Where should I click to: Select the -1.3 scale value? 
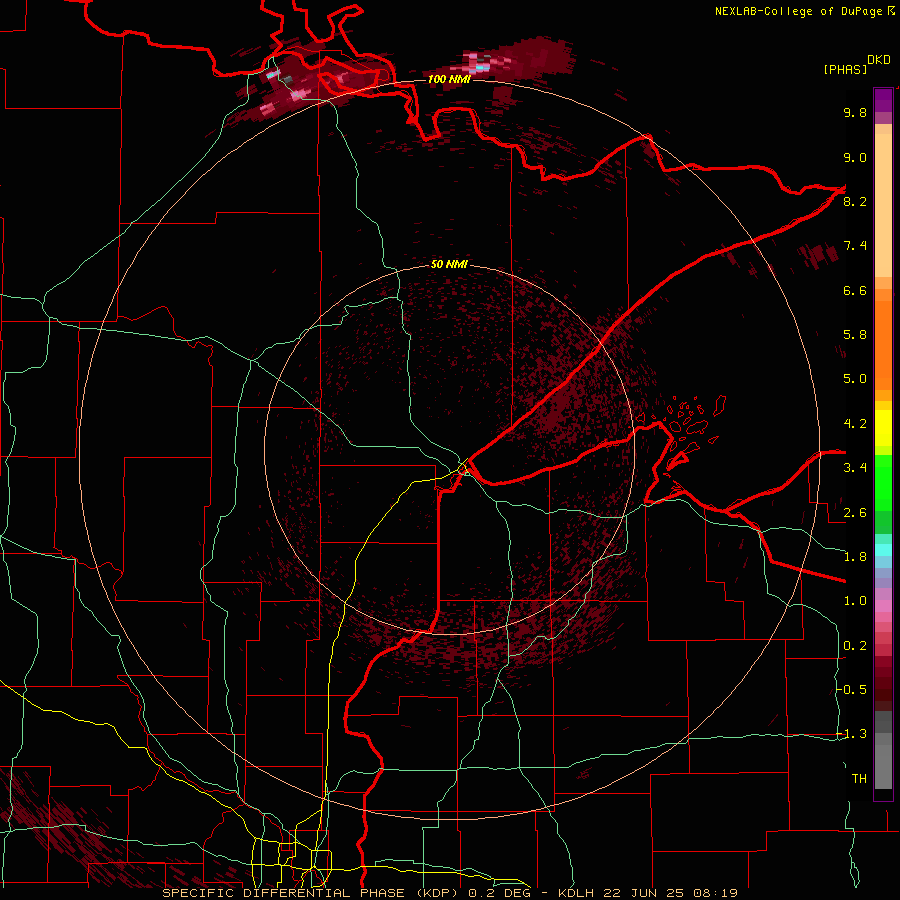pyautogui.click(x=852, y=734)
